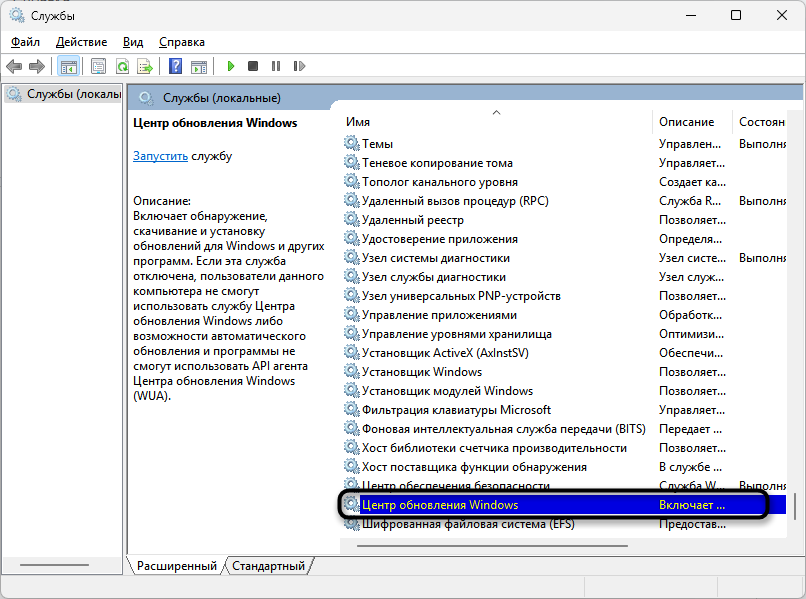Click the green Start Service toolbar icon
Screen dimensions: 806x599
click(230, 67)
